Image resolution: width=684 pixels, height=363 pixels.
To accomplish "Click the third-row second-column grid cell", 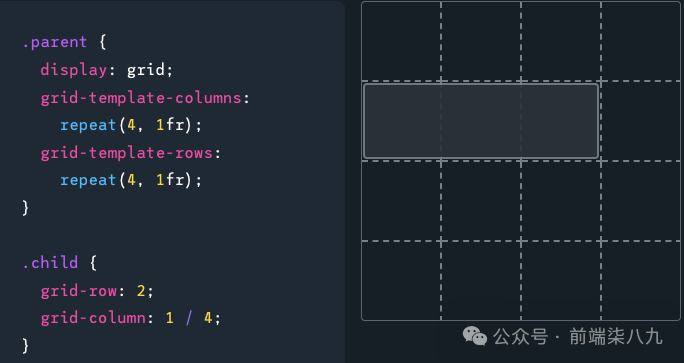I will click(x=481, y=201).
